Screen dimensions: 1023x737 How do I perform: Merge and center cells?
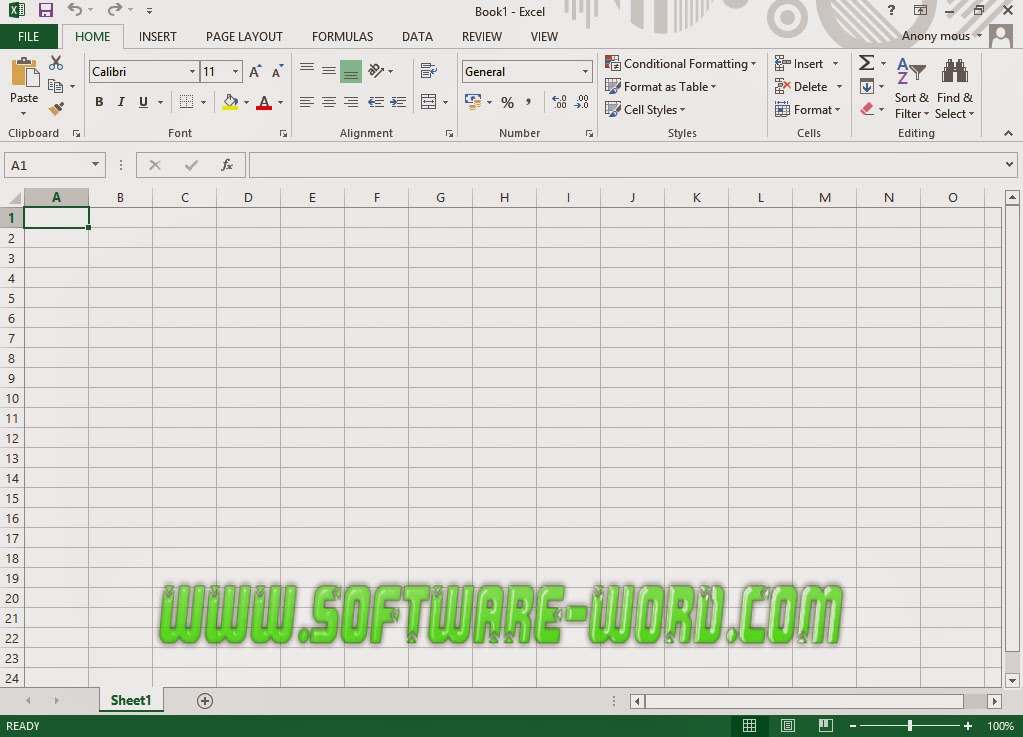tap(429, 102)
